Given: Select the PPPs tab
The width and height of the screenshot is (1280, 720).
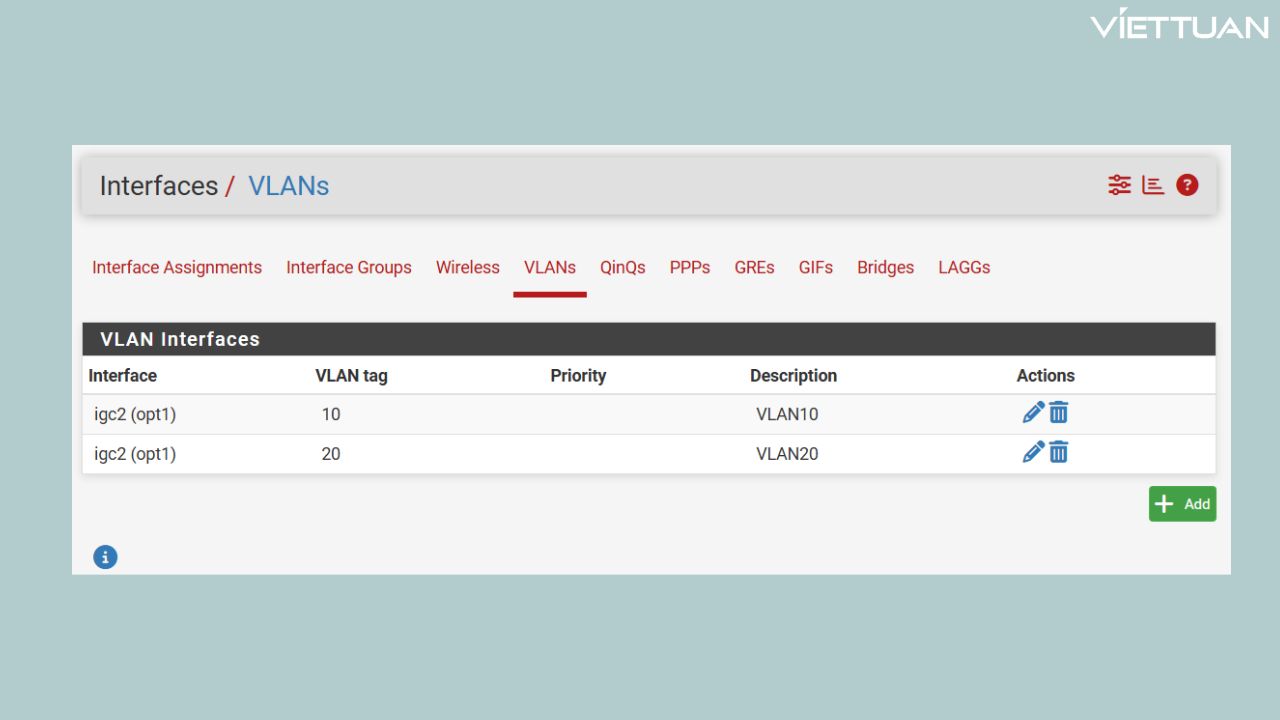Looking at the screenshot, I should pyautogui.click(x=689, y=267).
